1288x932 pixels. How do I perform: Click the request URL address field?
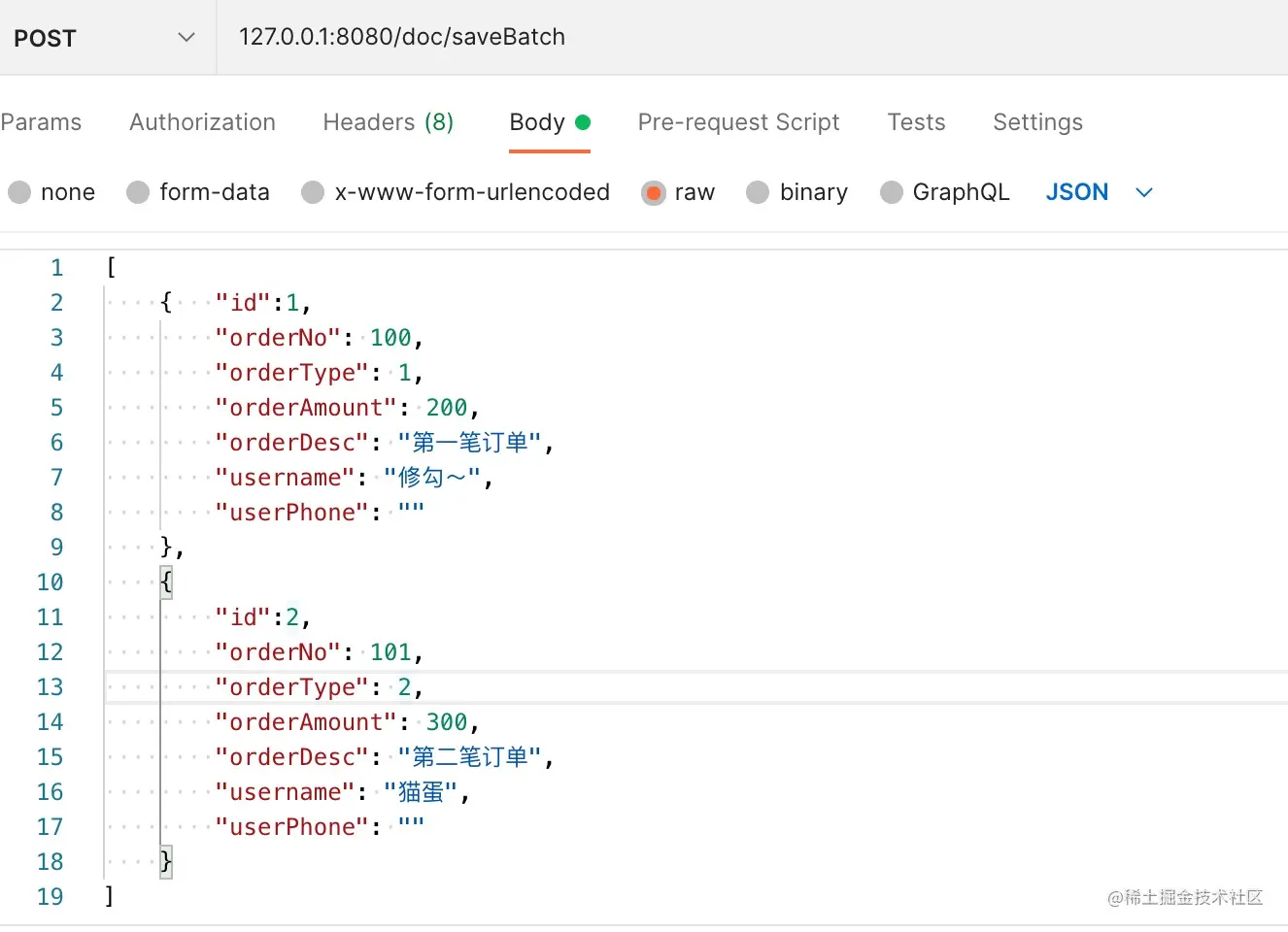tap(401, 37)
